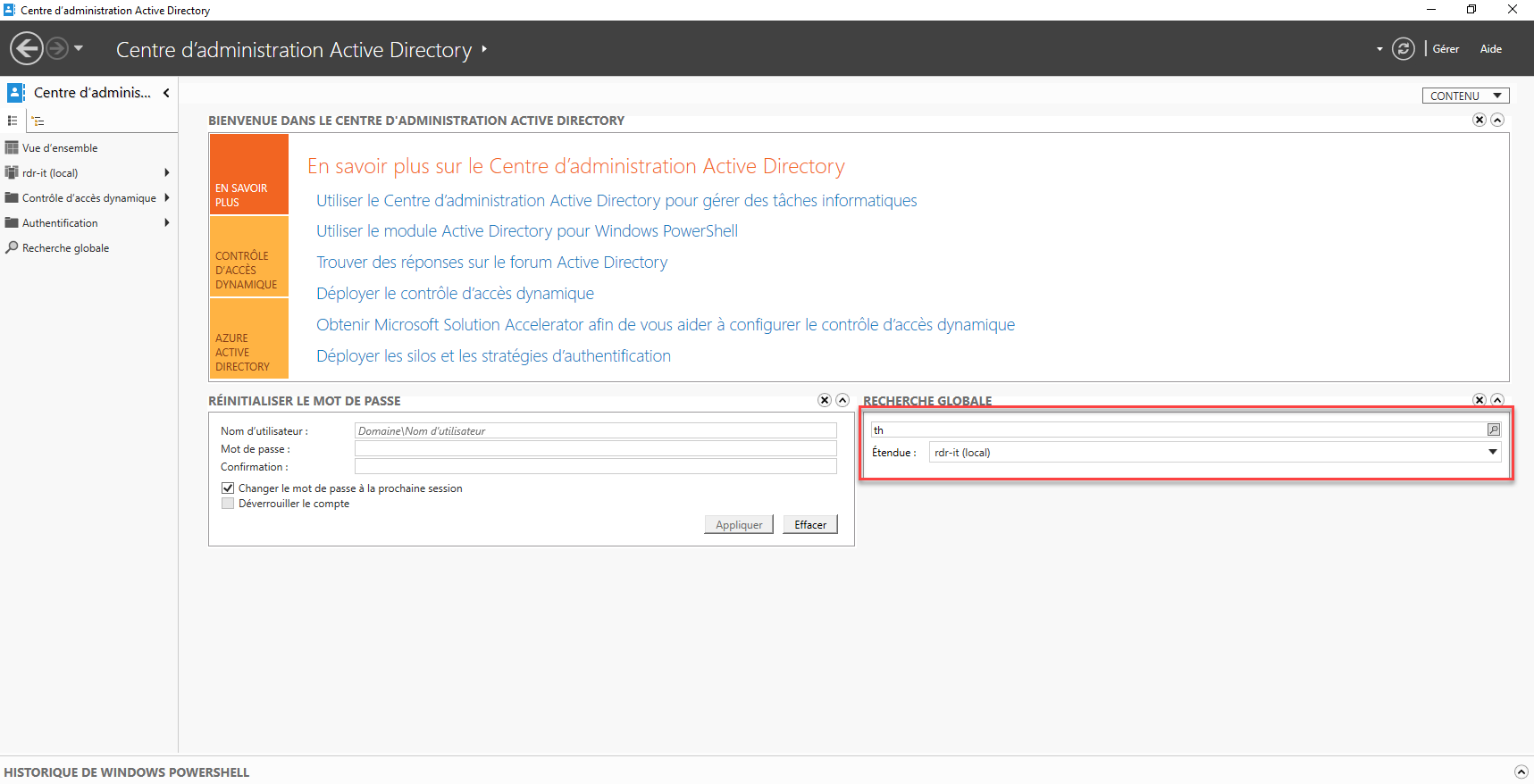Open the Microsoft Solution Accelerator link
The height and width of the screenshot is (784, 1534).
(666, 325)
